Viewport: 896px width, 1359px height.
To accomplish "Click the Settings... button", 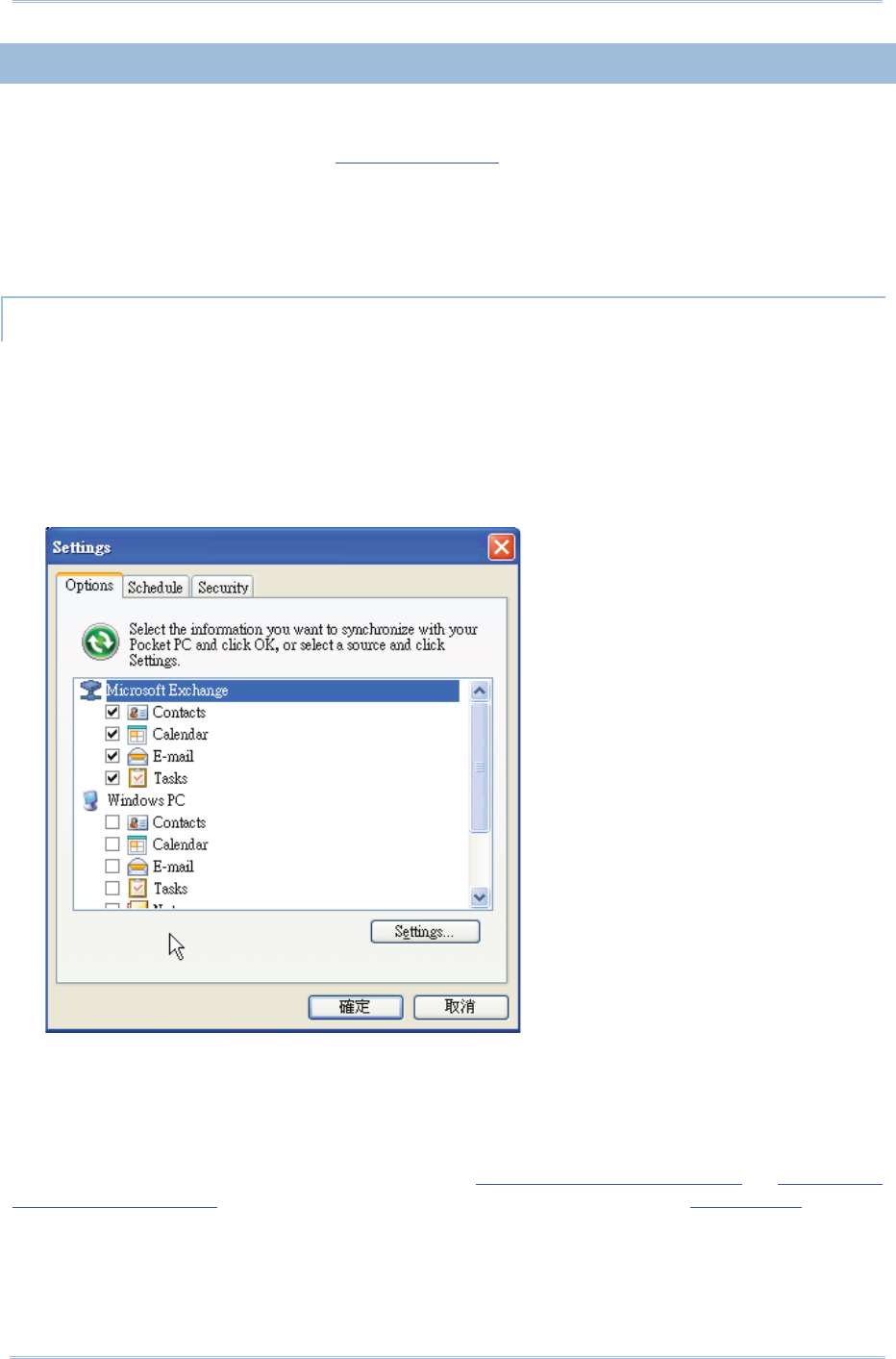I will point(425,932).
